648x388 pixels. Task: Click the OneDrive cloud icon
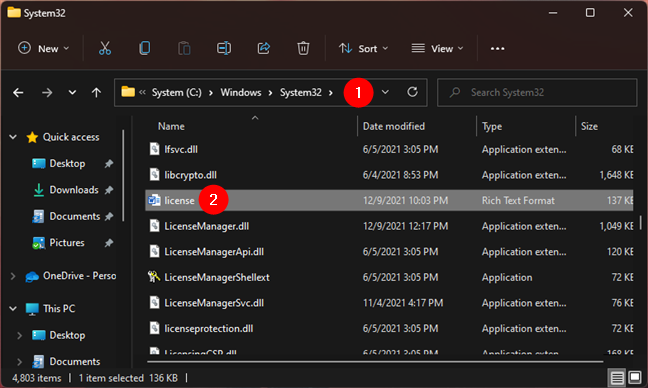point(32,276)
